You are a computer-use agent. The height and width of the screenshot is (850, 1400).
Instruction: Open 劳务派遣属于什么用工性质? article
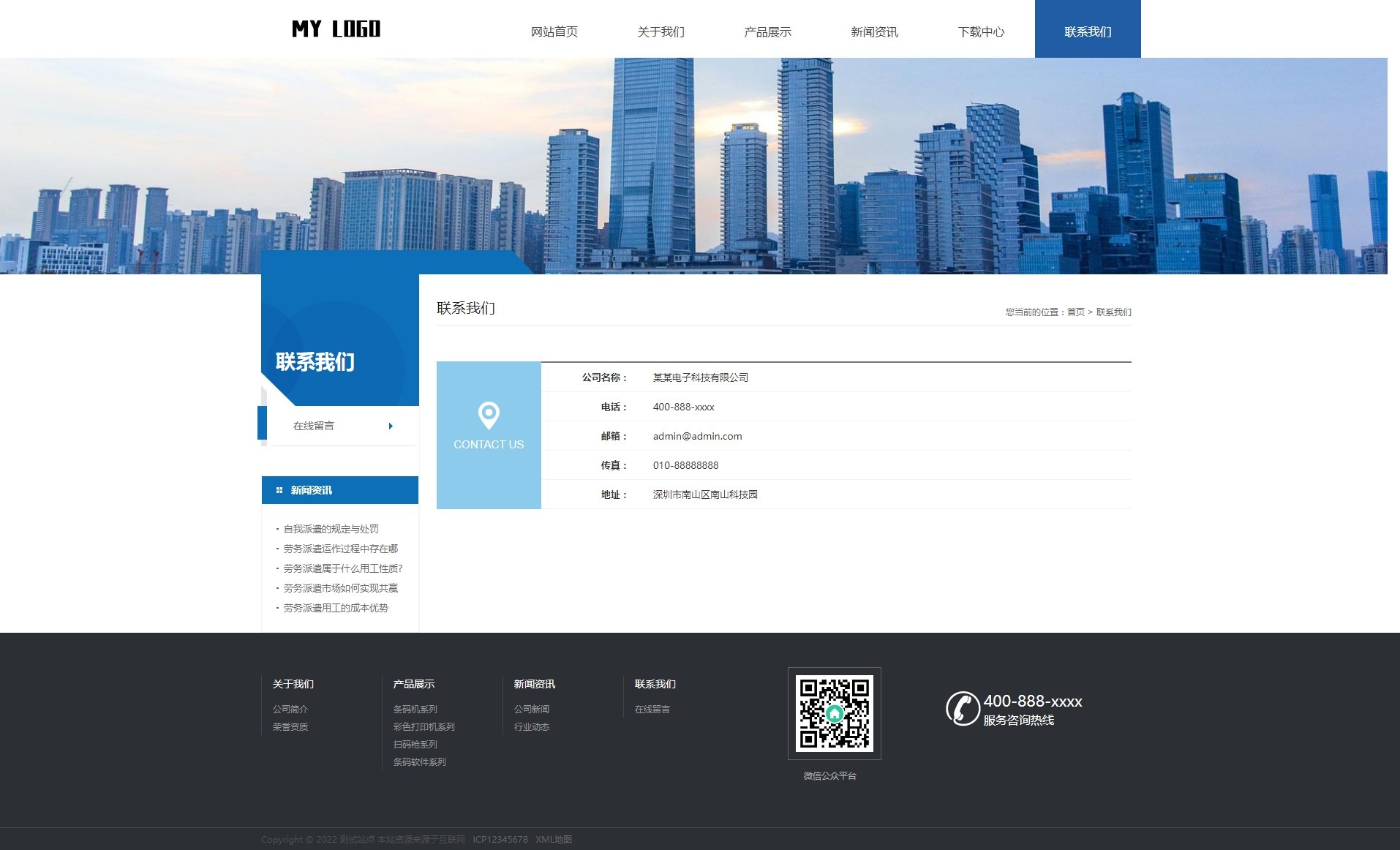pyautogui.click(x=342, y=568)
